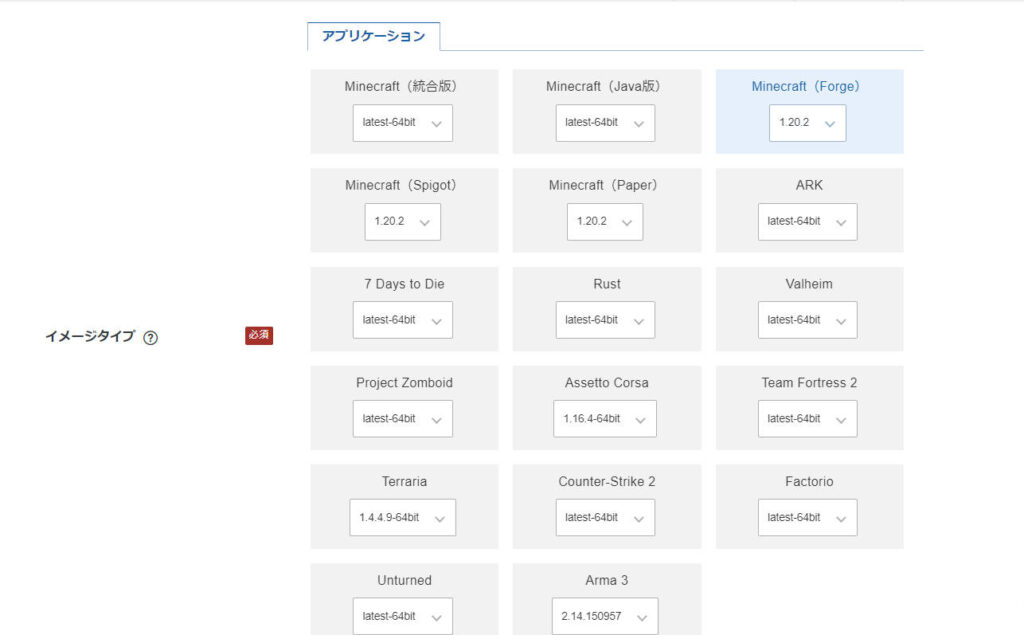Switch to the アプリケーション tab
This screenshot has height=635, width=1024.
[373, 36]
